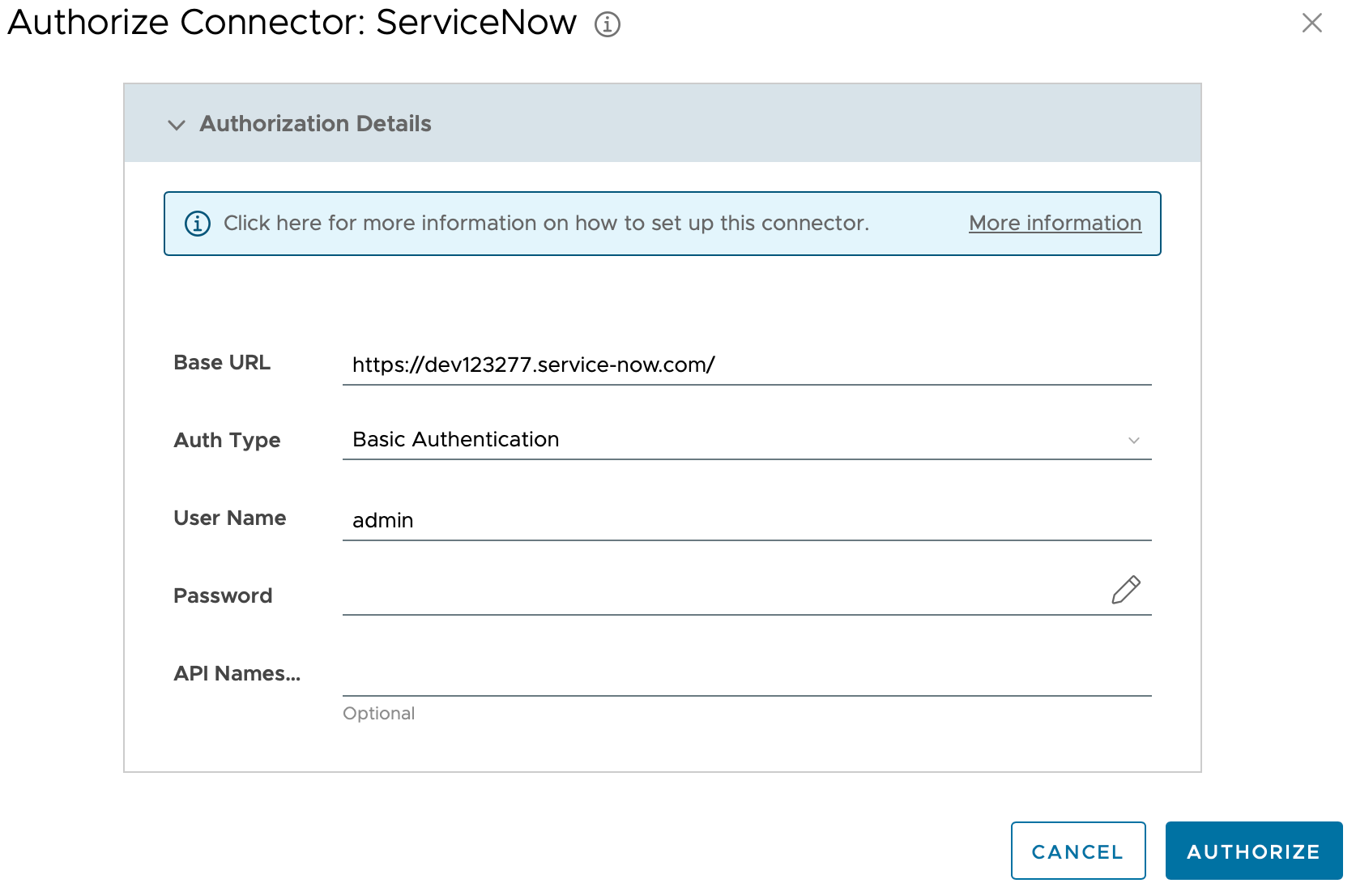Click the banner text about connector setup
1356x896 pixels.
[546, 223]
